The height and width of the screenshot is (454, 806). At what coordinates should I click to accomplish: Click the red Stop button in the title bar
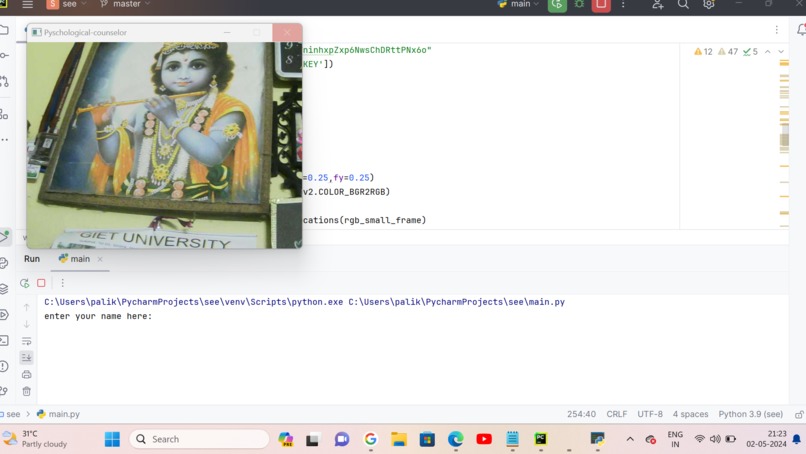pos(601,5)
